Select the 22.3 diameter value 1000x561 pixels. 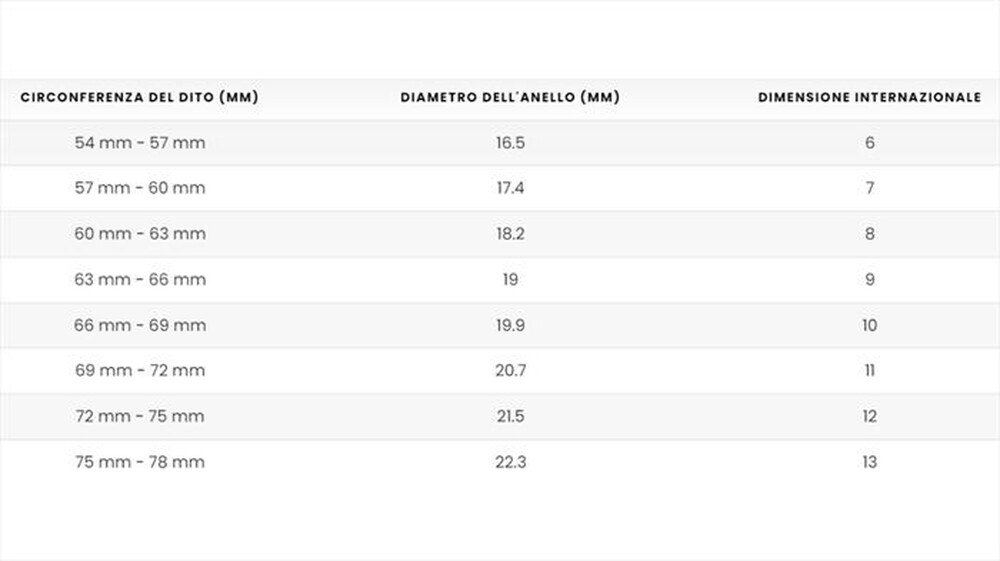(x=510, y=462)
